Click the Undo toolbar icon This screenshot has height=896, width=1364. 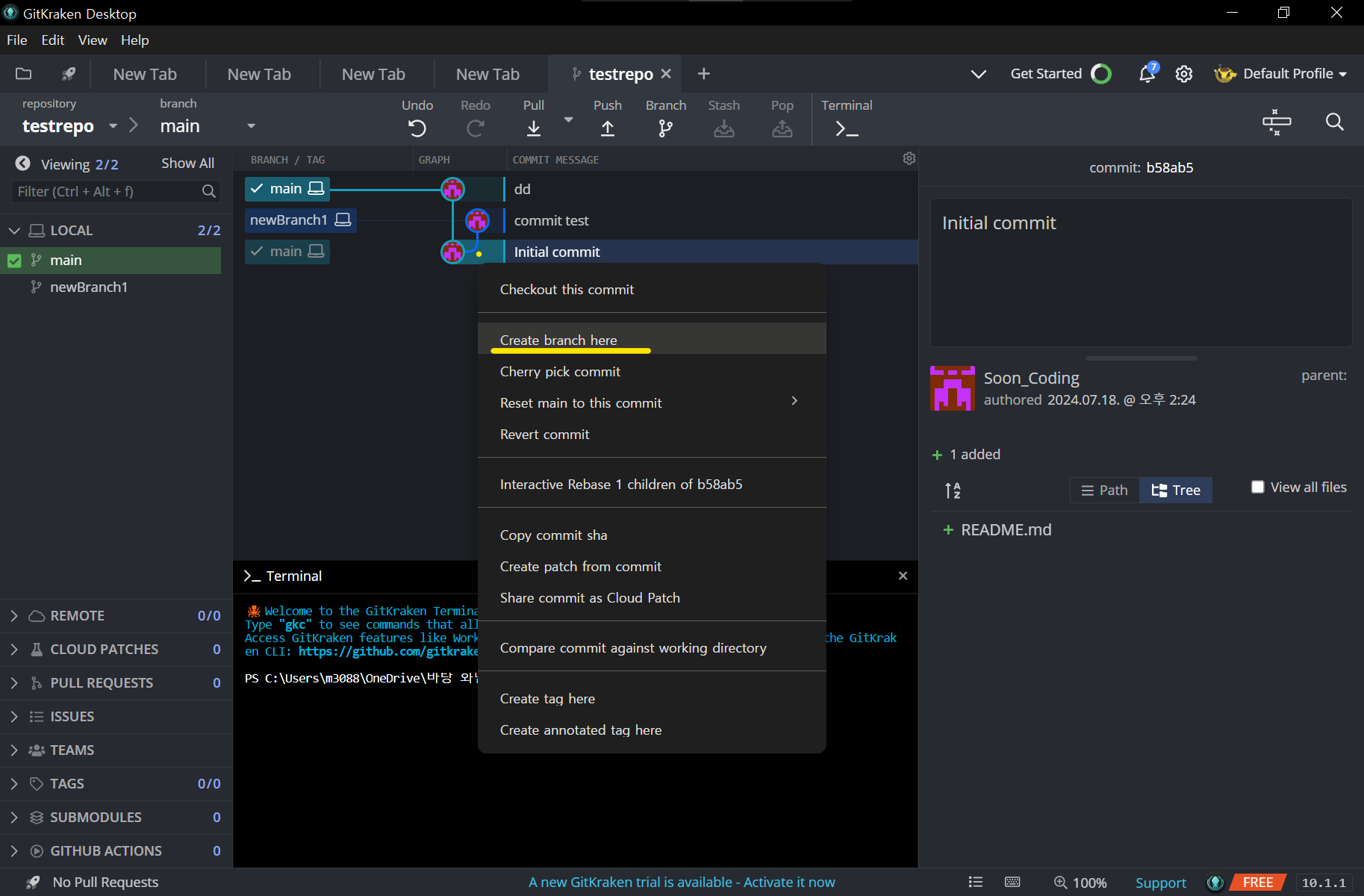coord(417,128)
